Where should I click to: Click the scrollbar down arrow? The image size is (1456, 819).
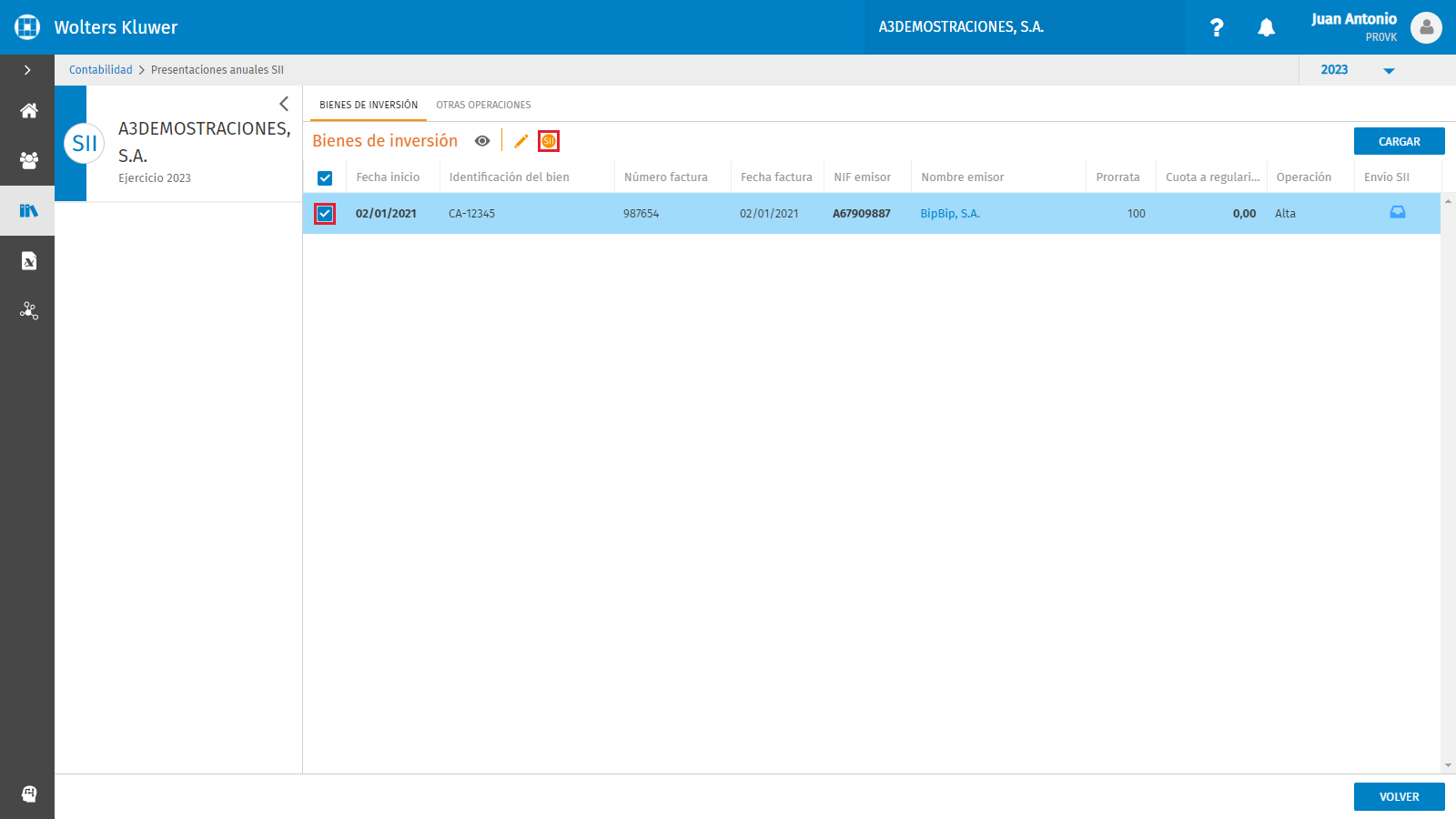(1448, 766)
